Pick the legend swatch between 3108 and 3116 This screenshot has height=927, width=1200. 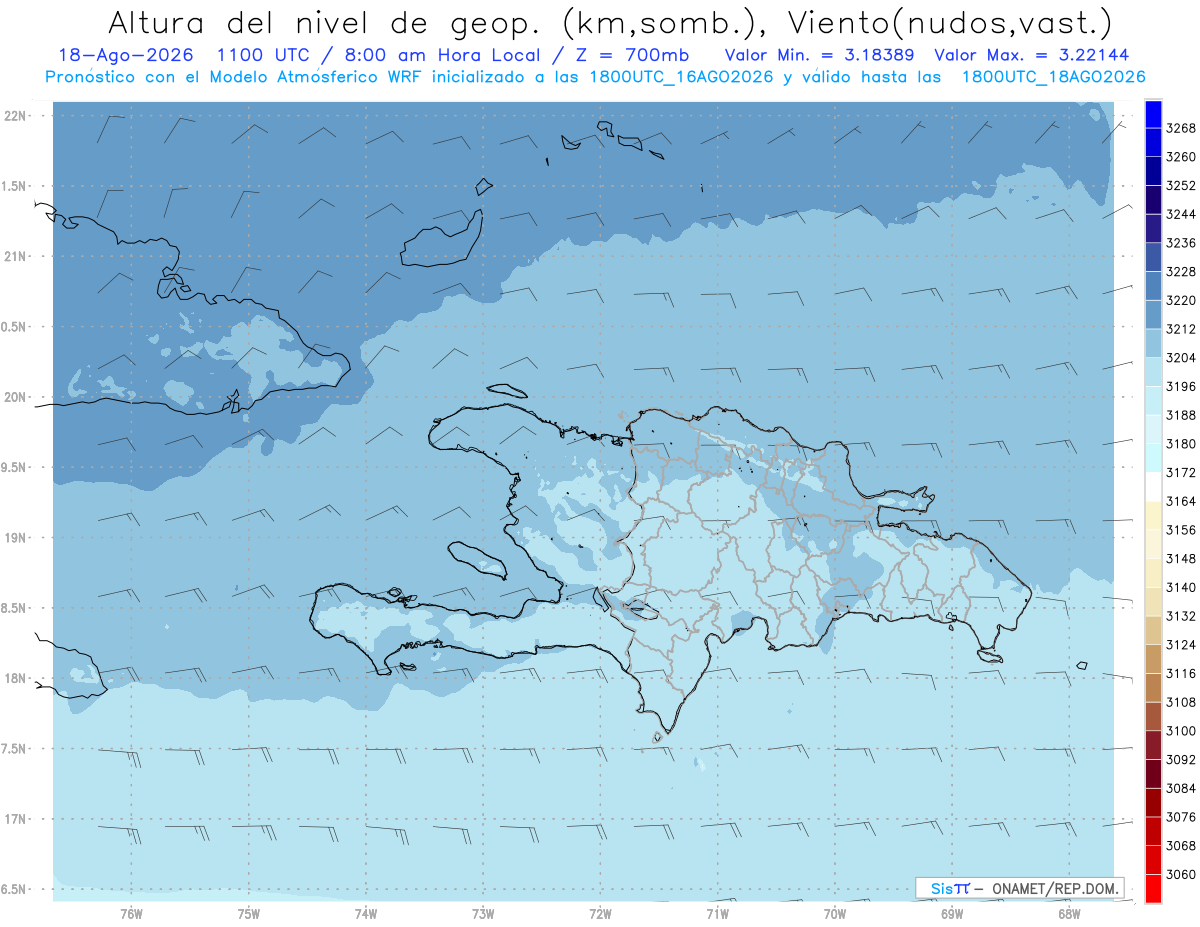(x=1152, y=688)
